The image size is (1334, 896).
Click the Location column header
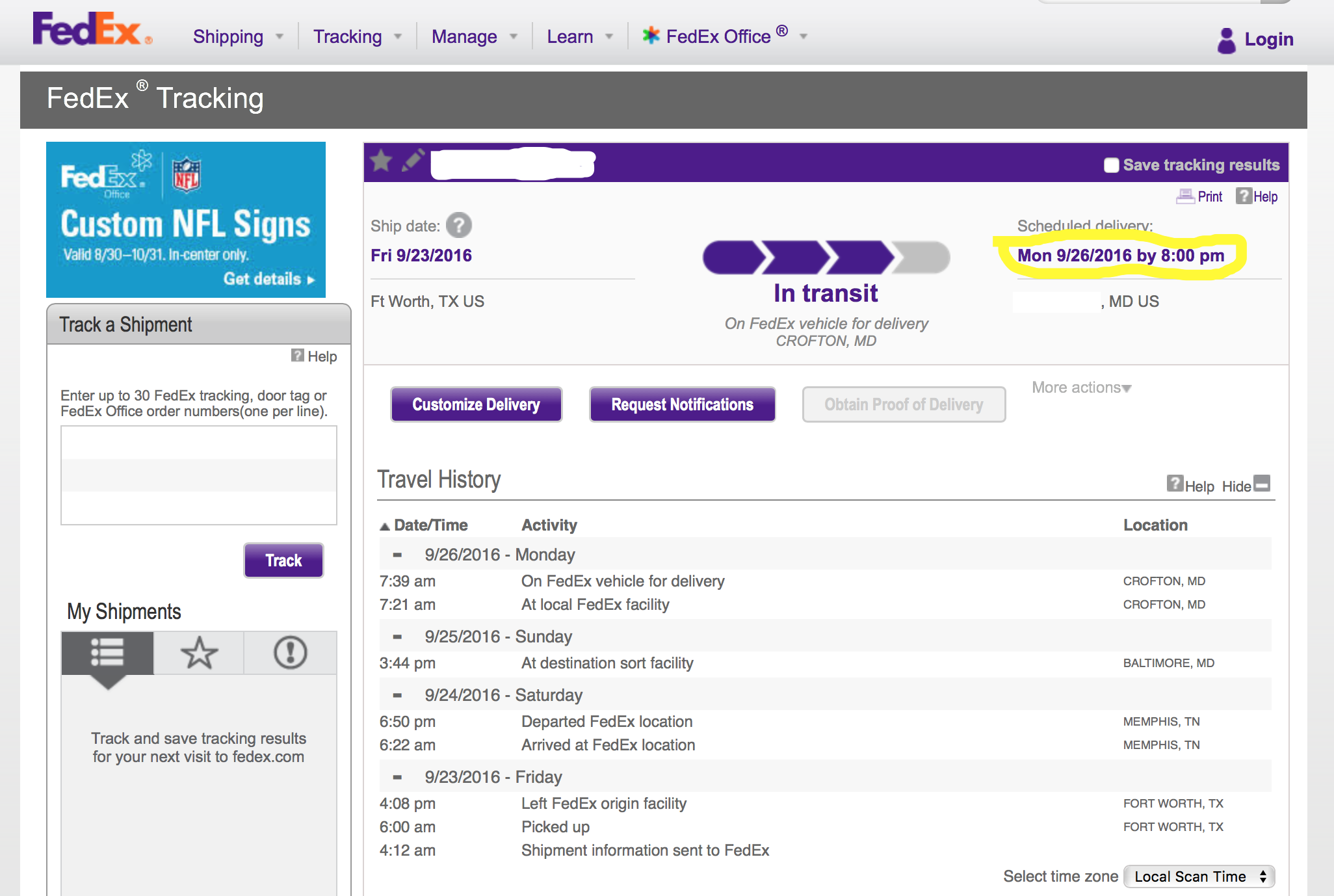[x=1155, y=525]
